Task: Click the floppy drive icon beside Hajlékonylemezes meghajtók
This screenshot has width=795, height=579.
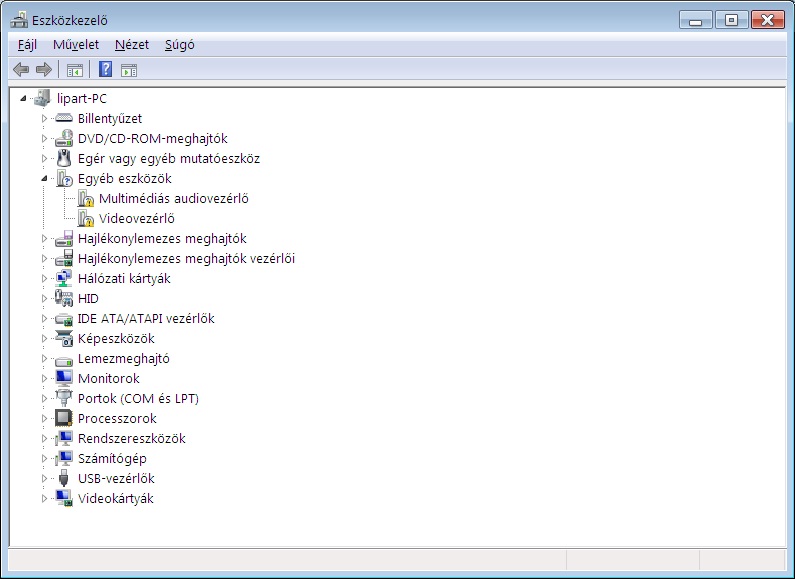Action: click(64, 238)
